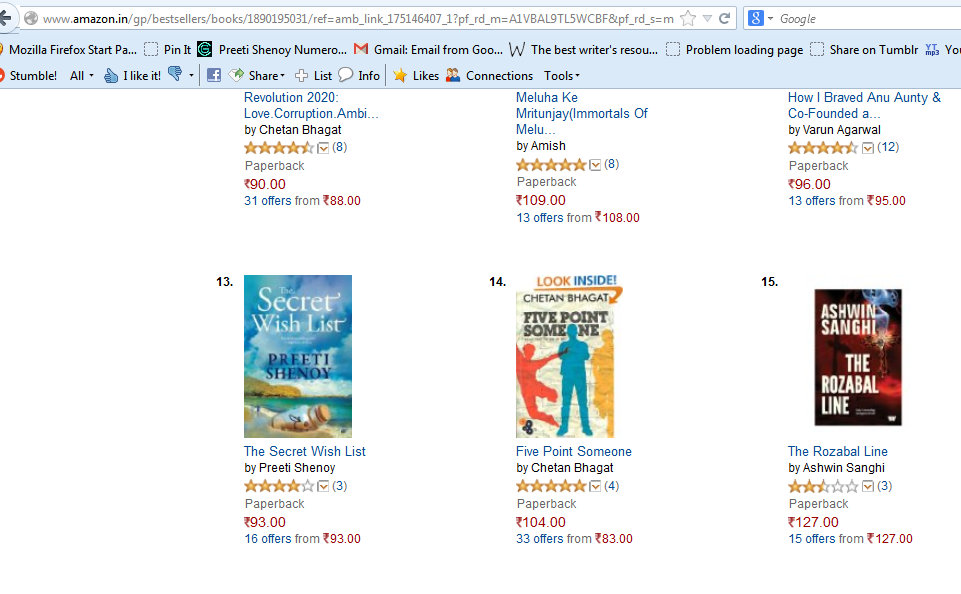Click the thumbs-down dislike icon
This screenshot has height=594, width=961.
(175, 75)
